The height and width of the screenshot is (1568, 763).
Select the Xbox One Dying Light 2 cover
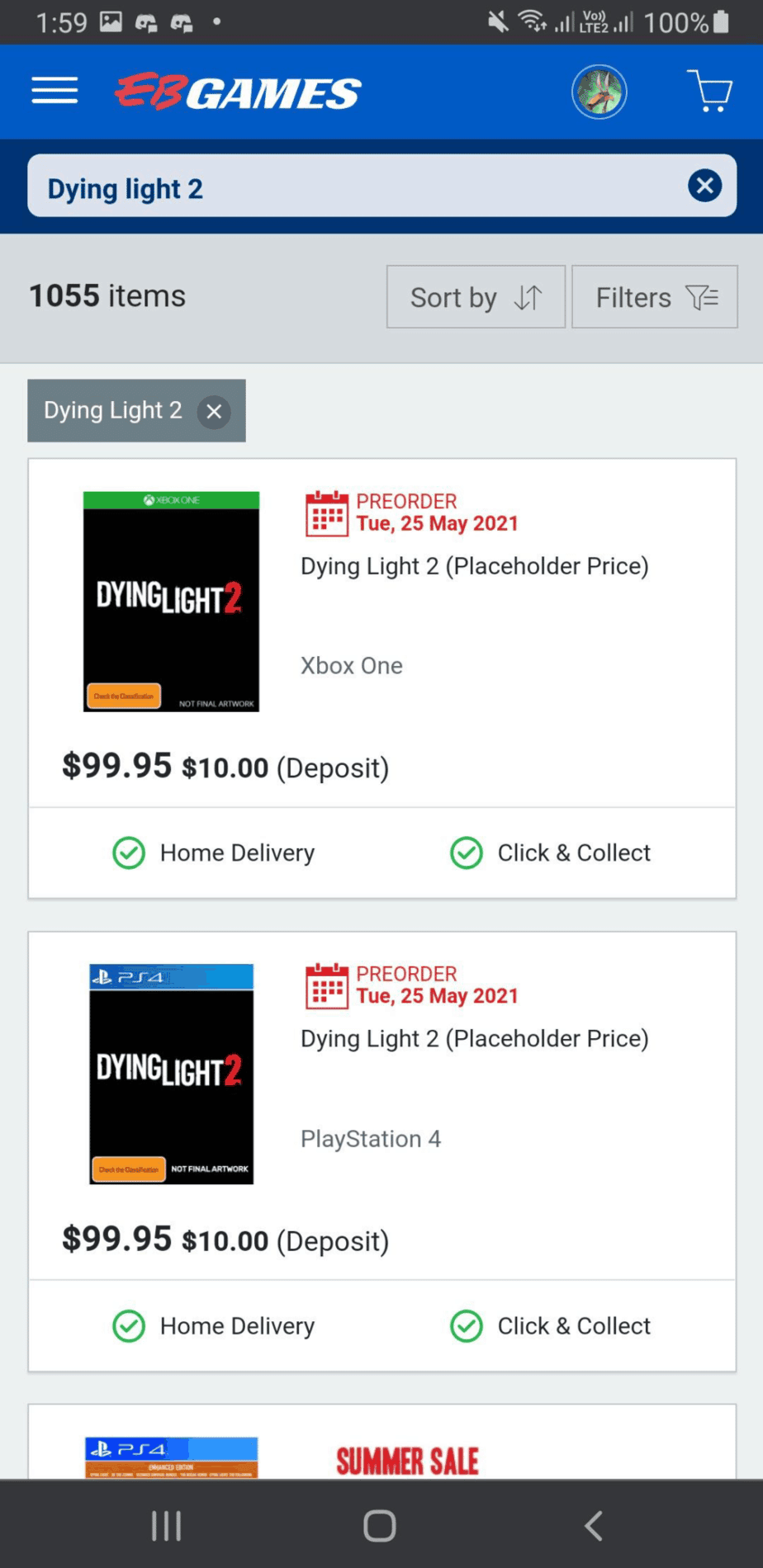[x=171, y=602]
